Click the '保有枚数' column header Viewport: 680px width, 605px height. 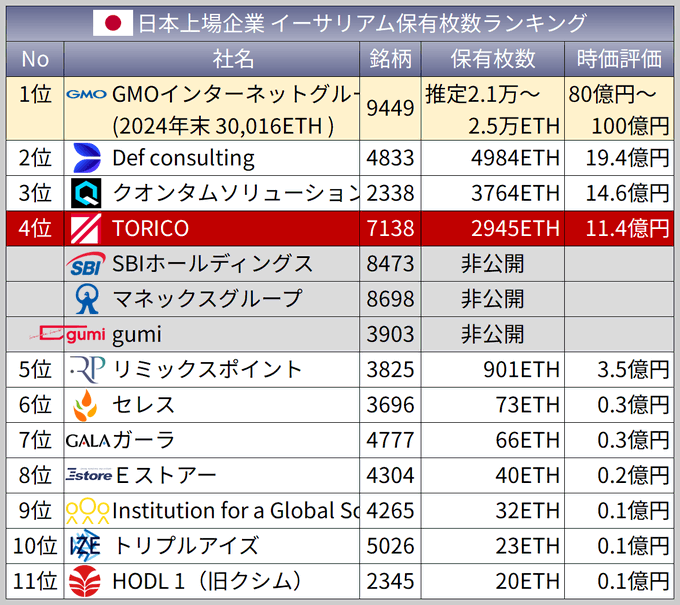coord(493,59)
